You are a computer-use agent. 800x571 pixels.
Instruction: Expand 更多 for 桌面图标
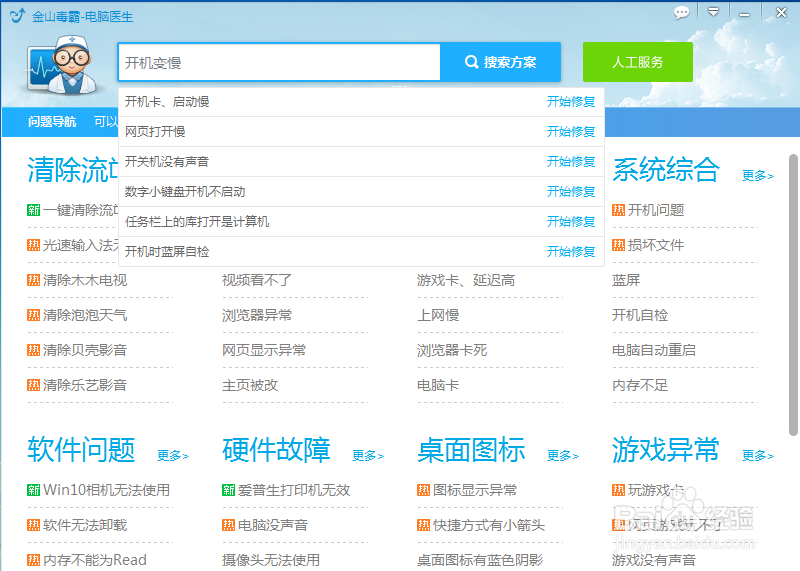pyautogui.click(x=563, y=455)
